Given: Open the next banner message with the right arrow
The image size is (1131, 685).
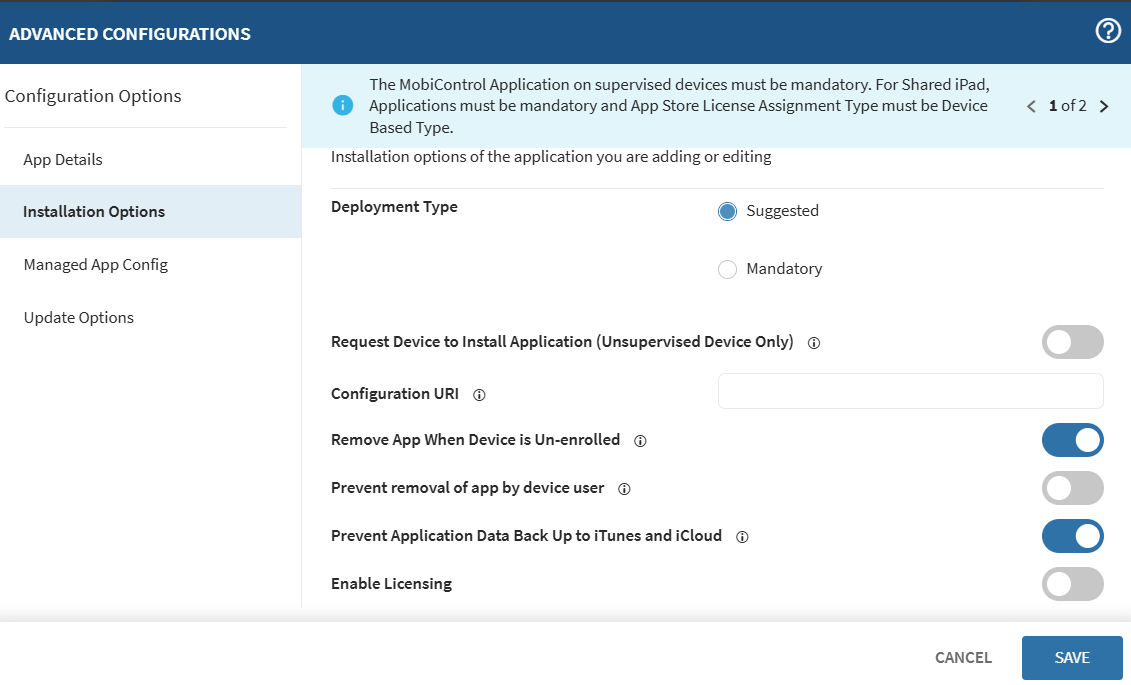Looking at the screenshot, I should click(x=1104, y=105).
